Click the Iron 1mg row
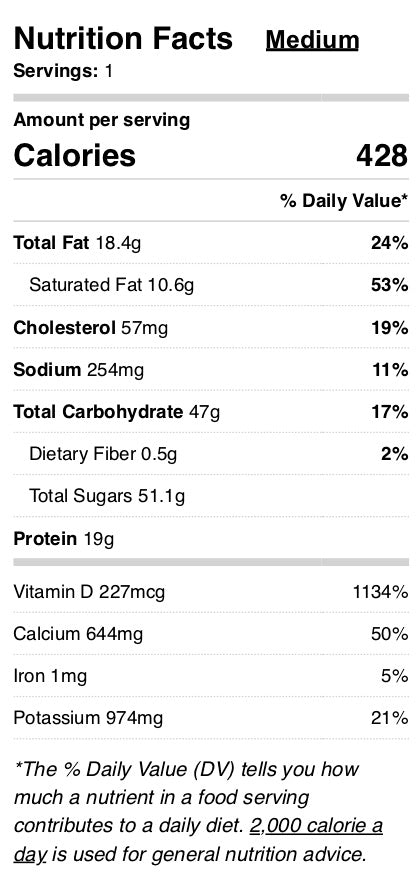 [x=211, y=676]
